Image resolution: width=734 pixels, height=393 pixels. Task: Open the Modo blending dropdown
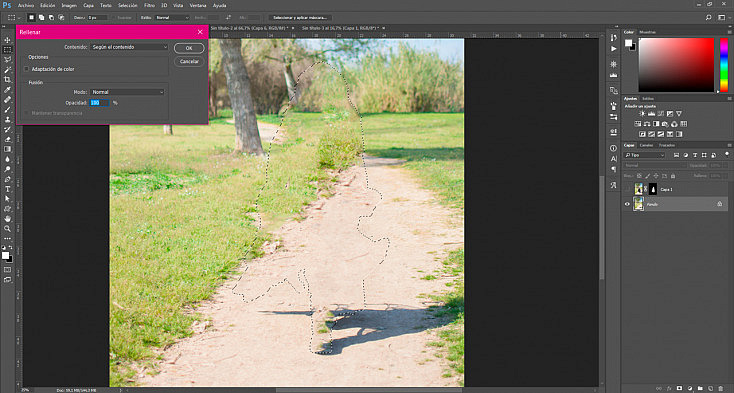click(x=127, y=92)
